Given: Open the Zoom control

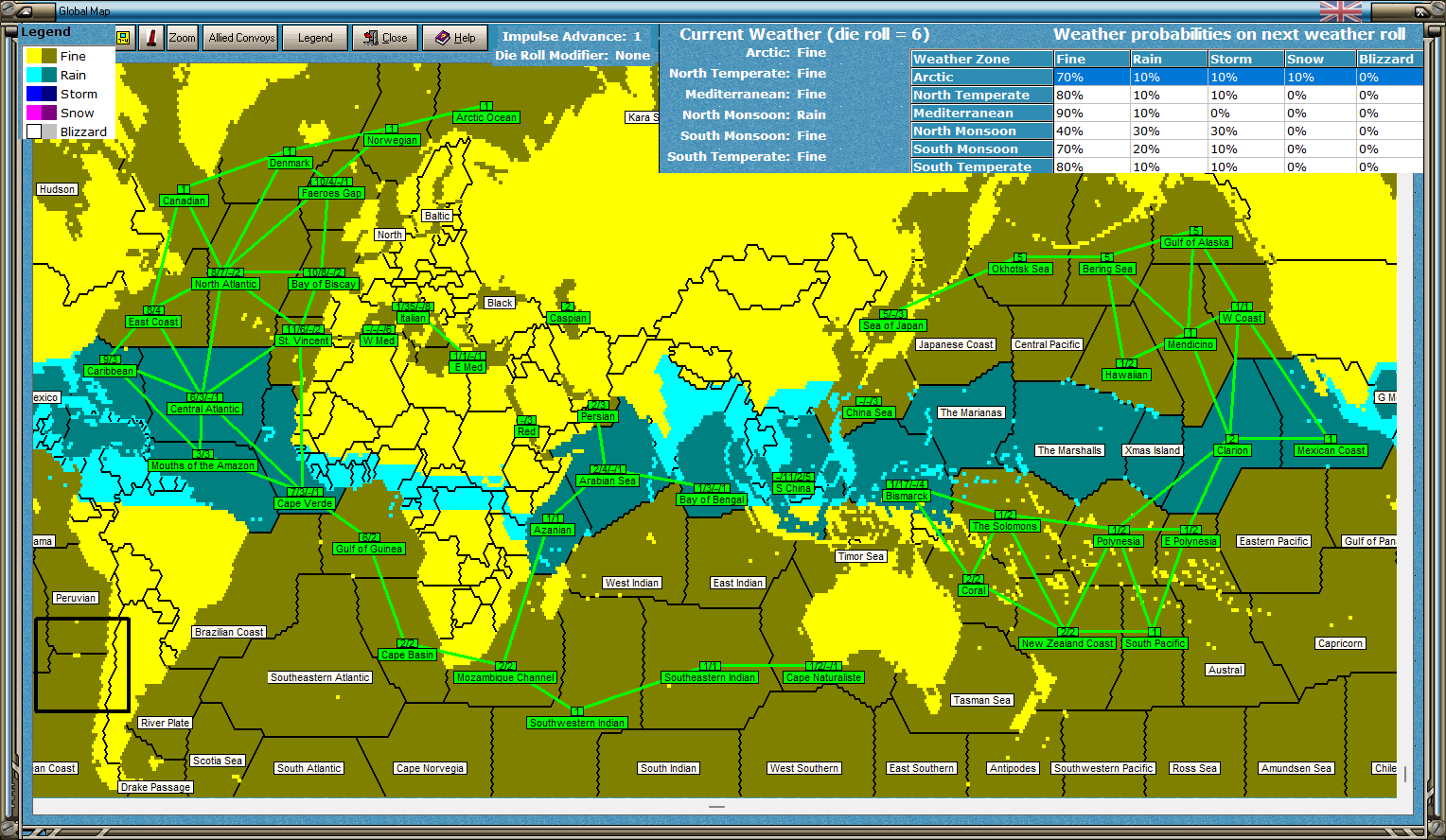Looking at the screenshot, I should [182, 38].
